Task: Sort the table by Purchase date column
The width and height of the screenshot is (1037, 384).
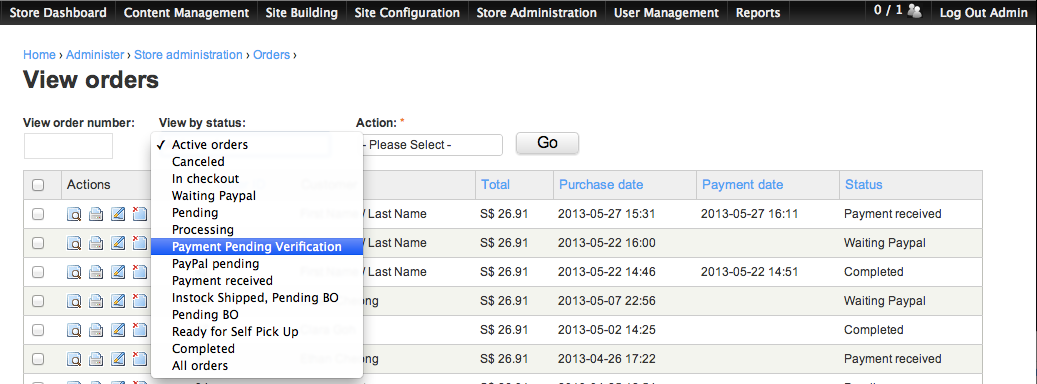Action: pos(601,184)
